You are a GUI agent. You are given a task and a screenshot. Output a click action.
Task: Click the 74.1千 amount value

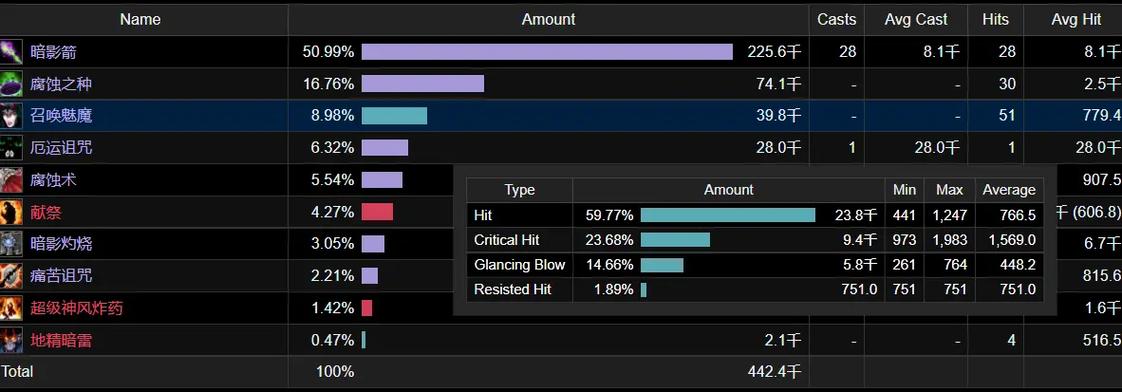[x=779, y=84]
